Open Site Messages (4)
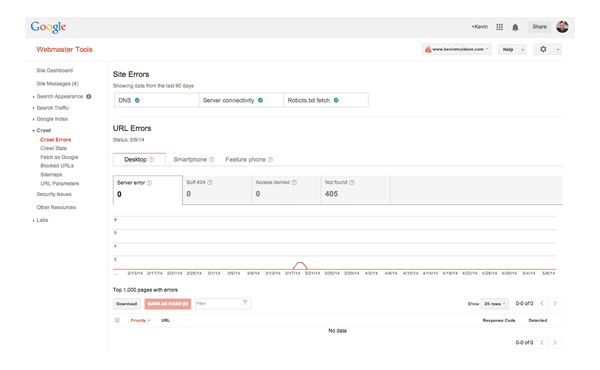Screen dimensions: 600x370 pos(57,84)
